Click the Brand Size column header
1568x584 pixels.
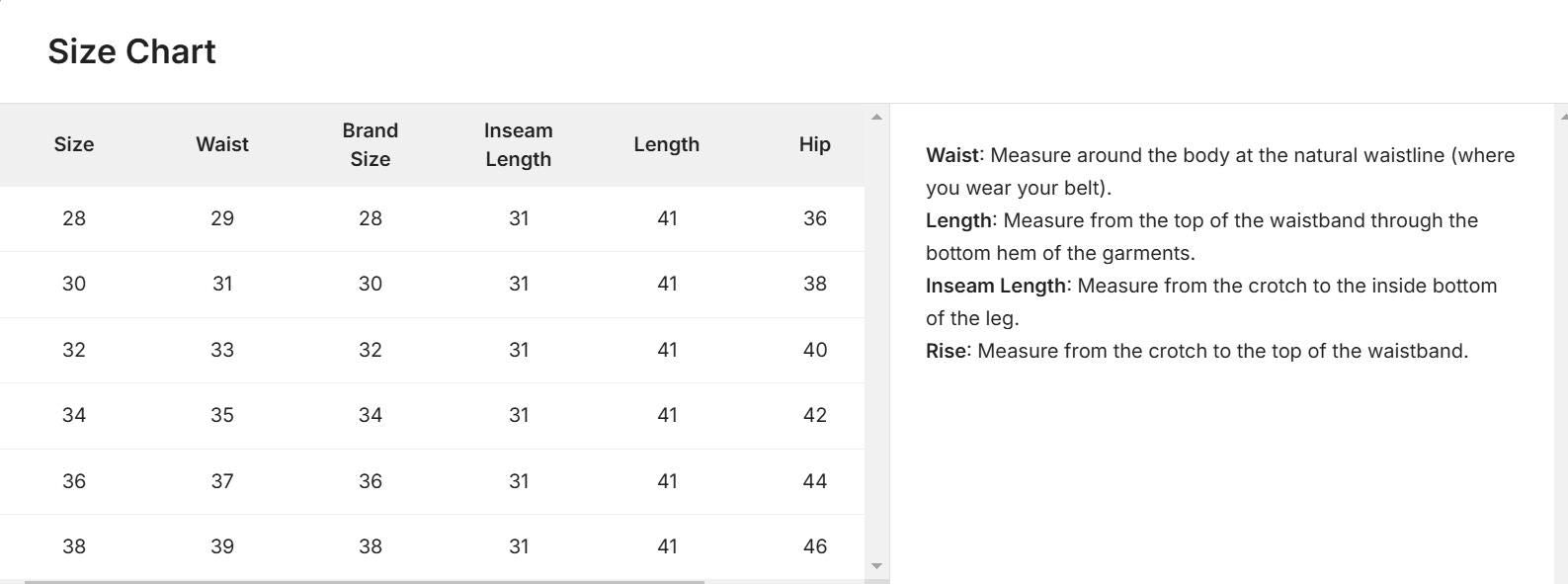(371, 144)
